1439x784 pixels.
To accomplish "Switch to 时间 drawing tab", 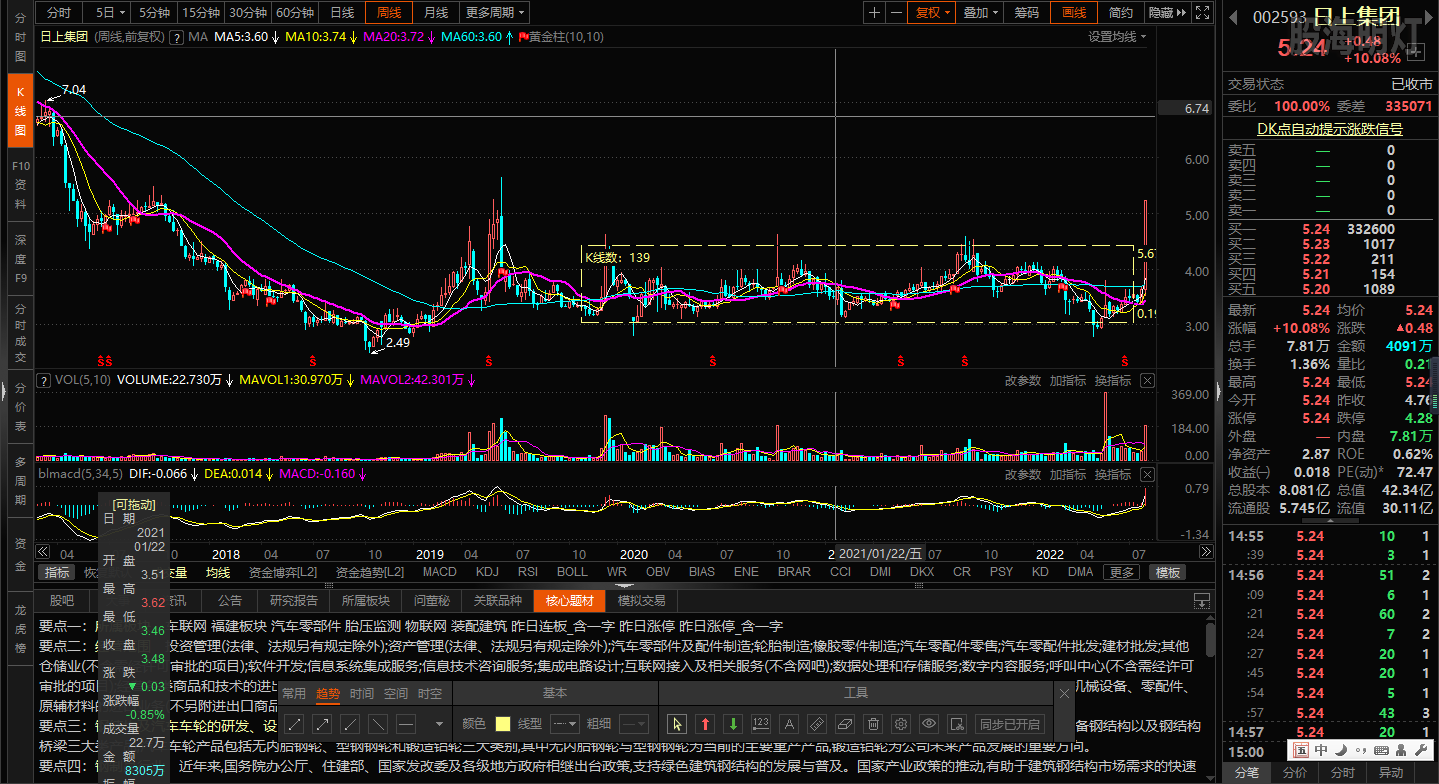I will 362,694.
